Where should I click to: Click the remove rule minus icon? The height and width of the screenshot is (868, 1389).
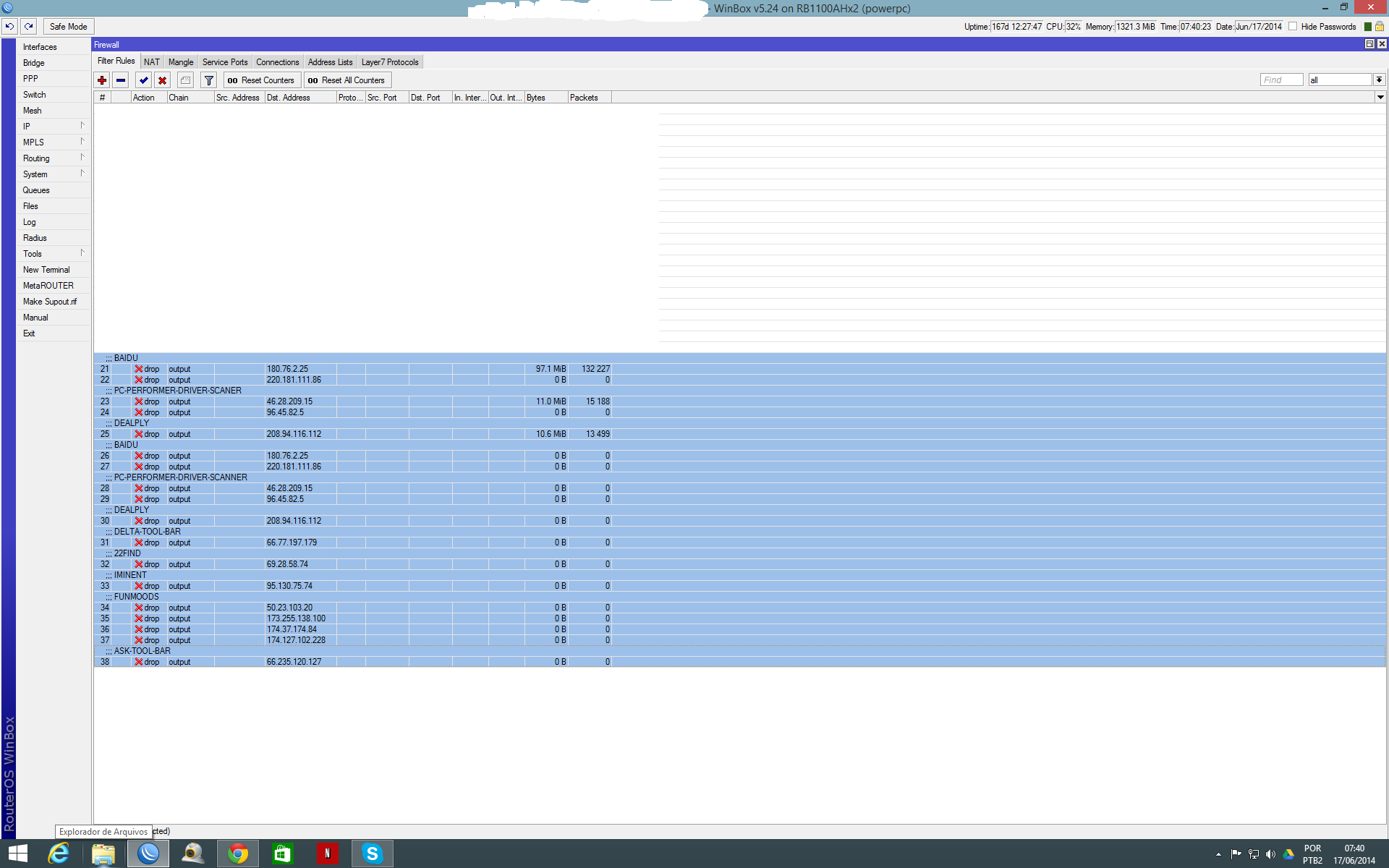pos(121,80)
